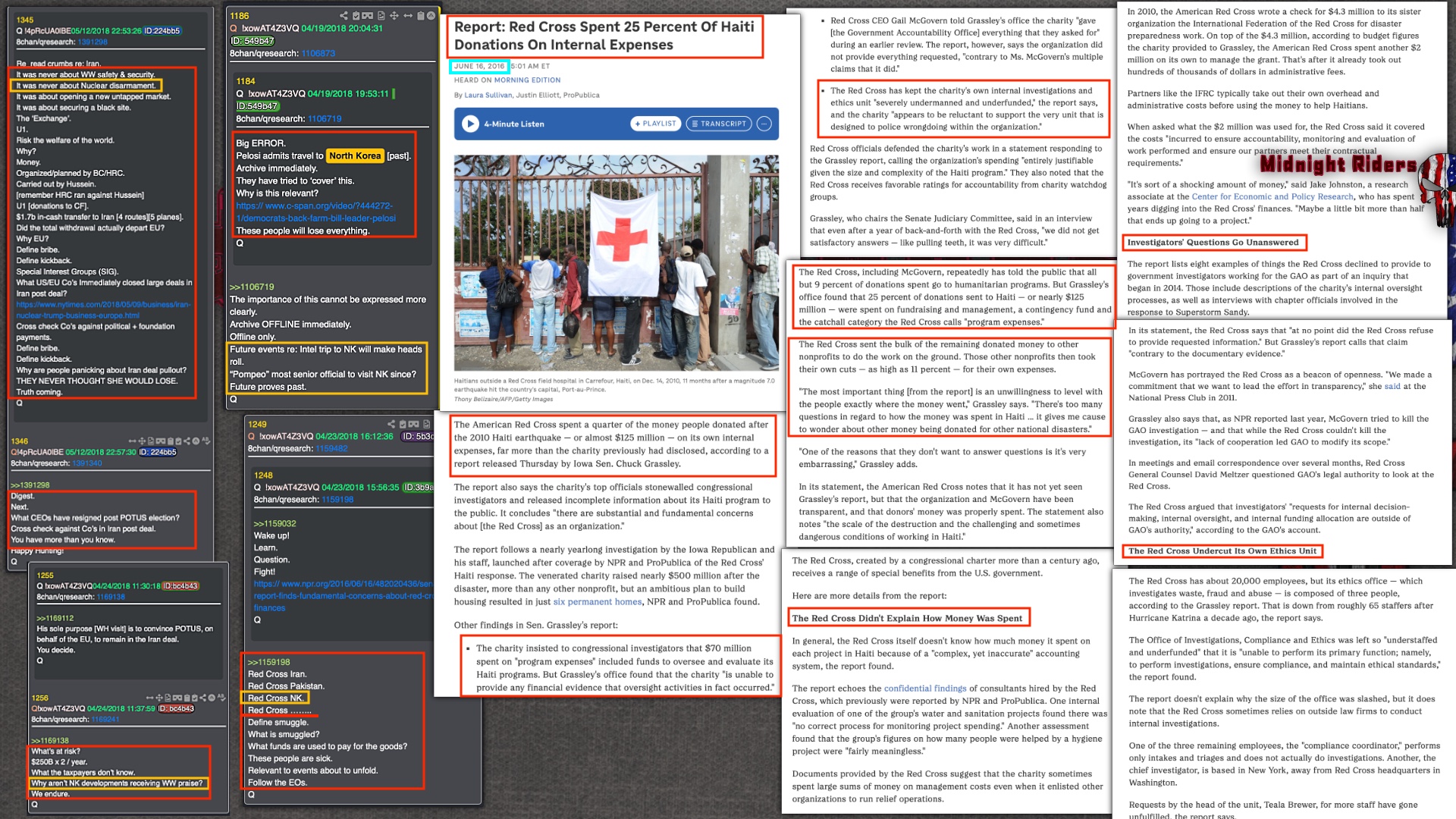This screenshot has height=819, width=1456.
Task: Click the Red Cross field hospital photo
Action: tap(616, 263)
